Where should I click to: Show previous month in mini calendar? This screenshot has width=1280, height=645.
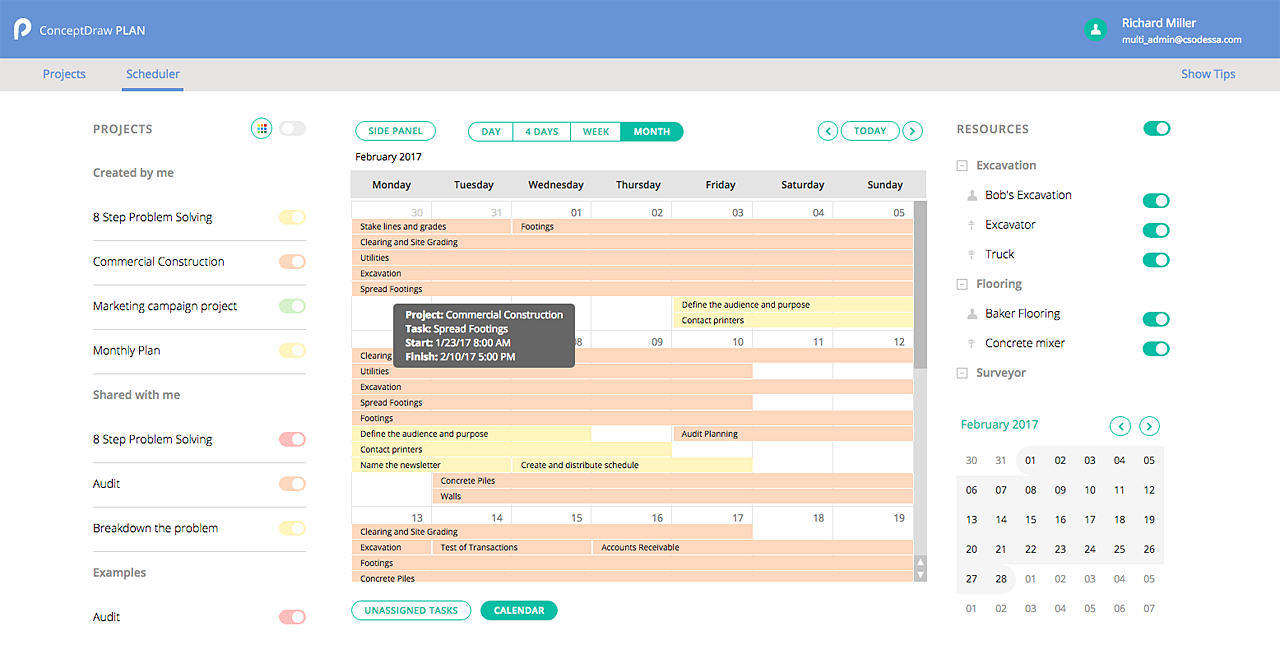(x=1121, y=426)
